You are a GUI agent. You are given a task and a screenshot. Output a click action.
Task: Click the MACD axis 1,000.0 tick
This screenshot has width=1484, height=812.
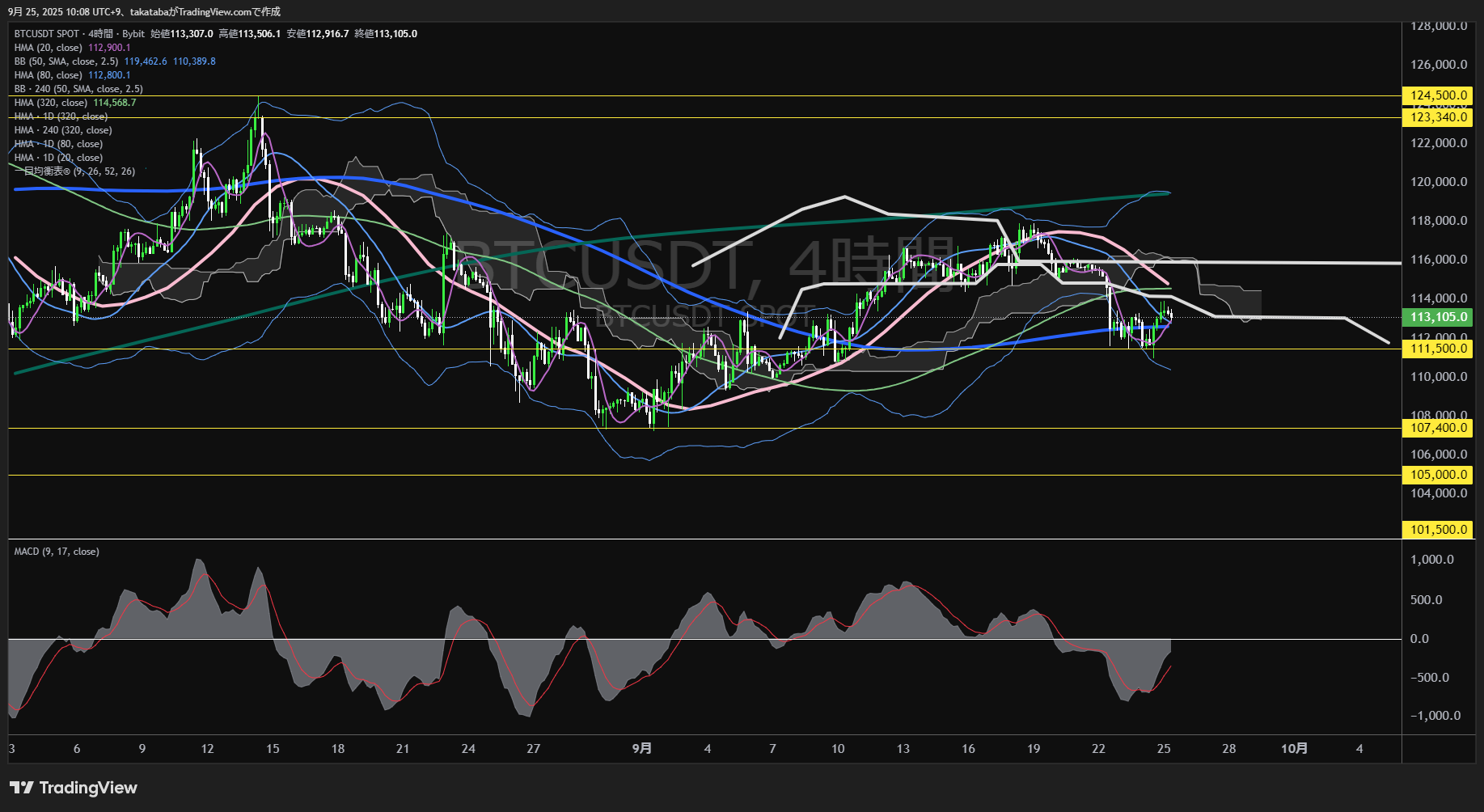(1432, 560)
